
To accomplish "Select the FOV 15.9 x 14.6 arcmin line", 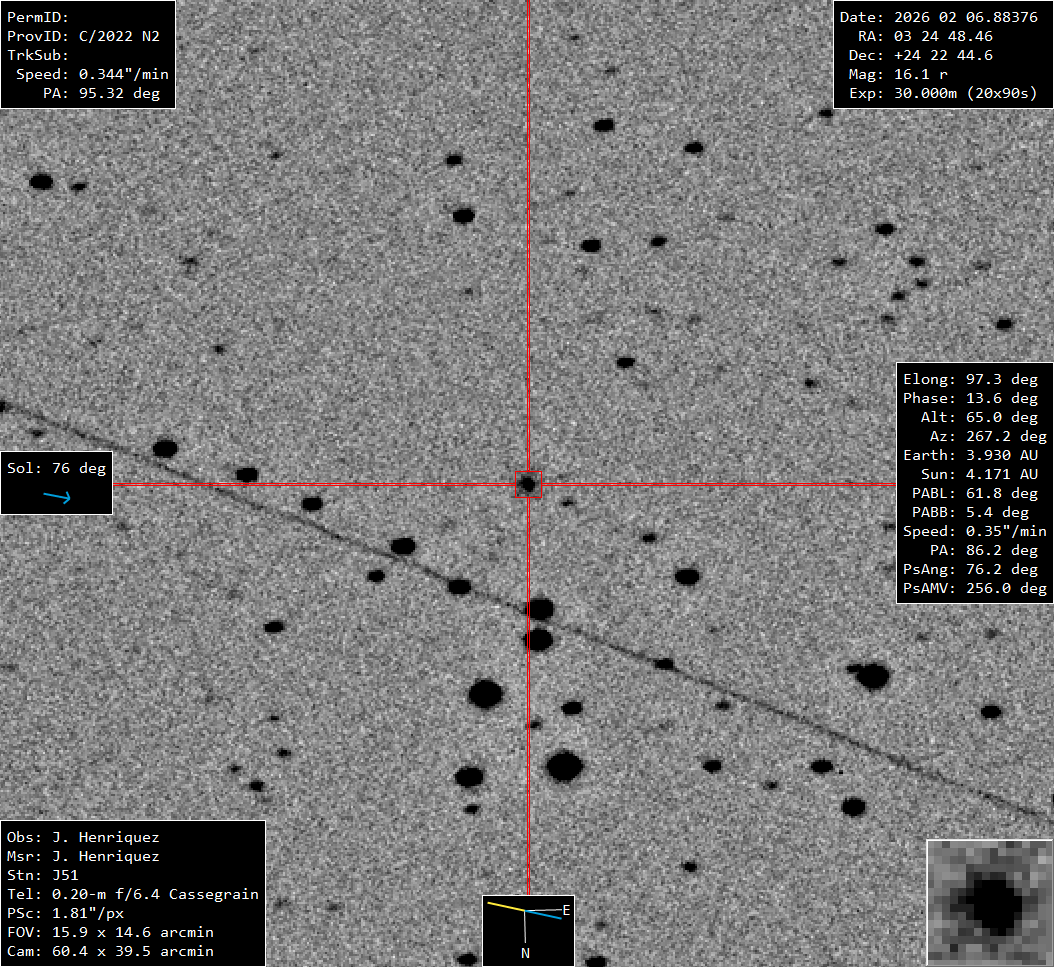I will click(x=110, y=932).
